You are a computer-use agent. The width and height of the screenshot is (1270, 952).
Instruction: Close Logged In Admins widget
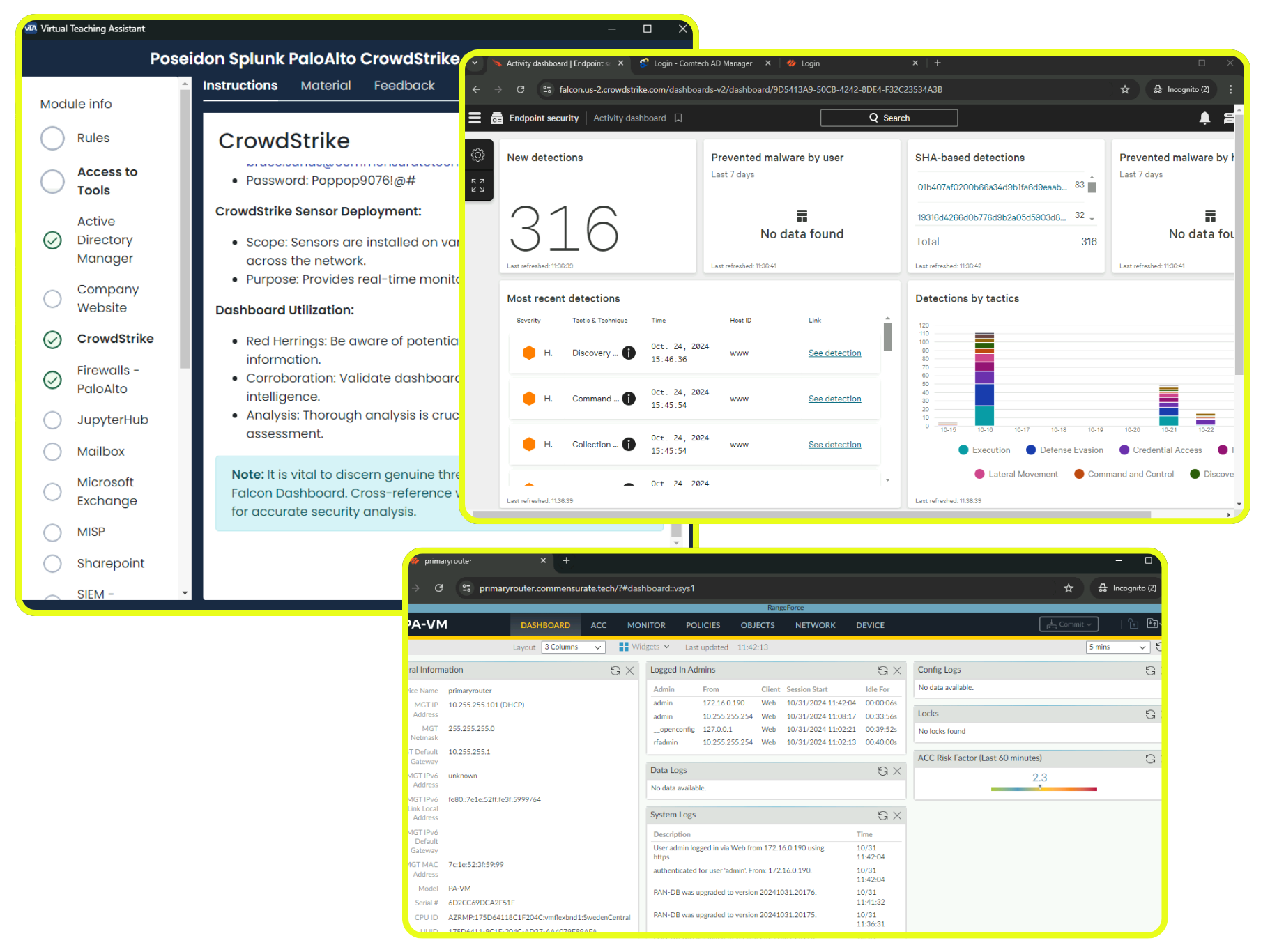click(898, 670)
